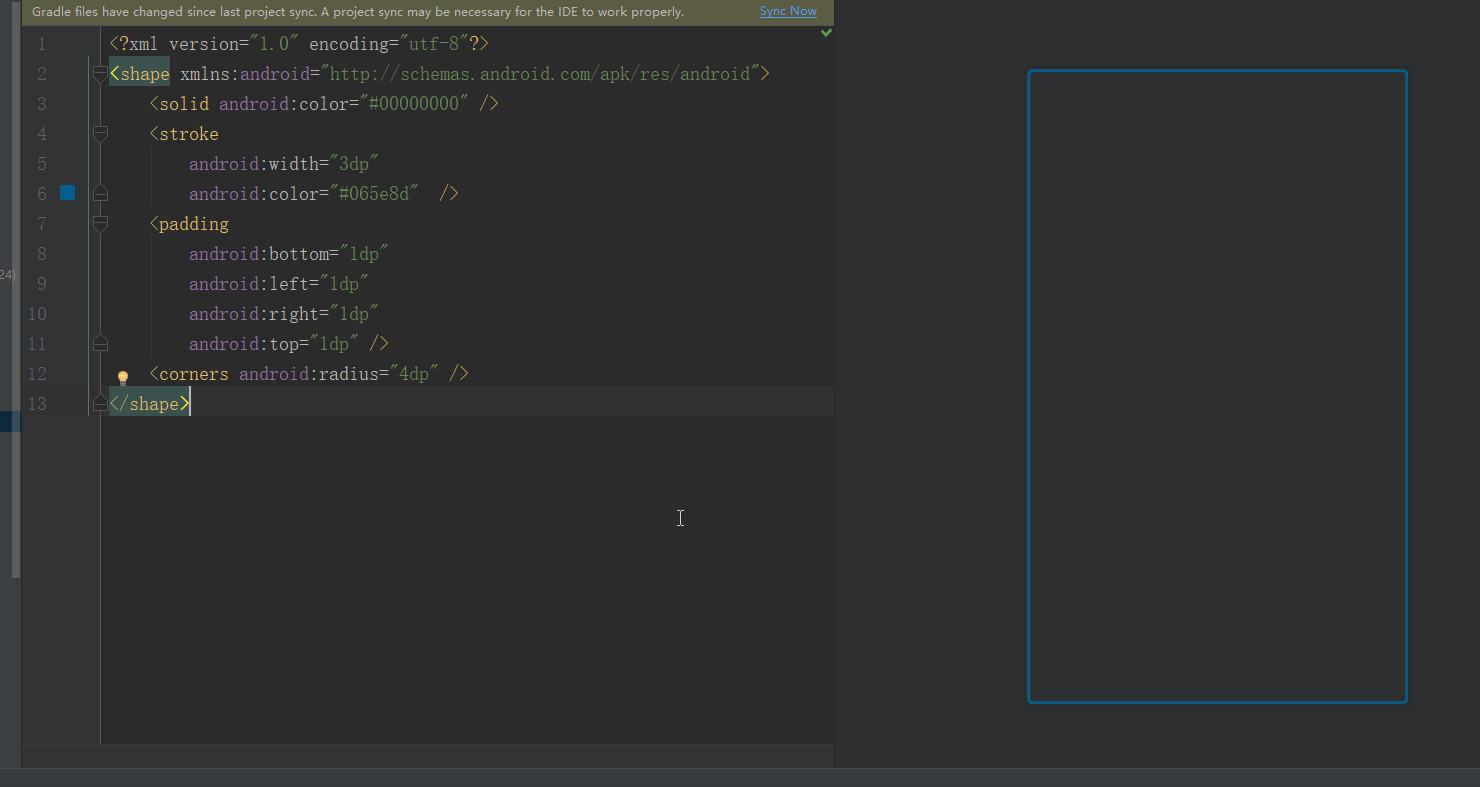Open the light bulb quick-fix icon
This screenshot has height=787, width=1480.
point(123,378)
